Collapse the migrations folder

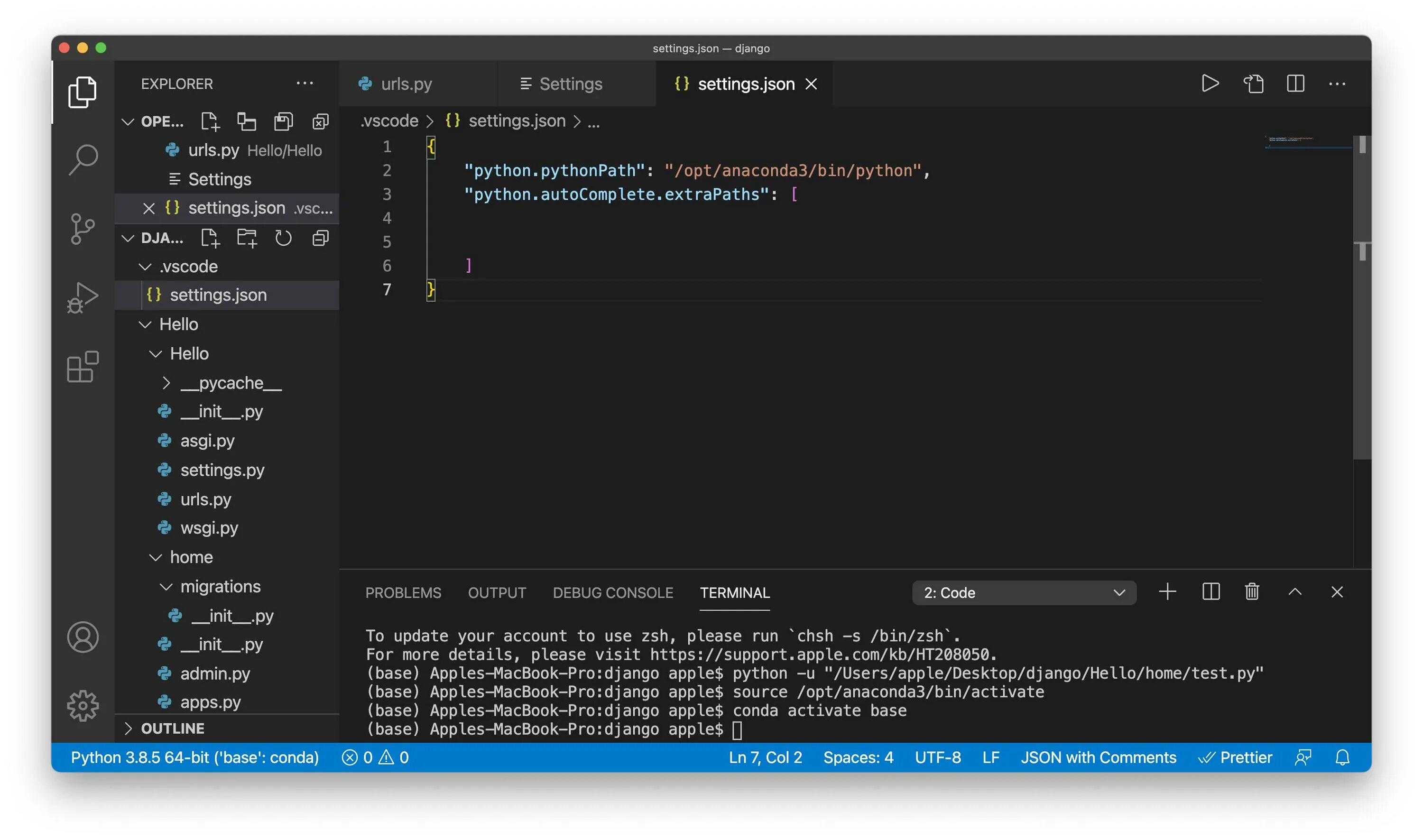(x=166, y=587)
